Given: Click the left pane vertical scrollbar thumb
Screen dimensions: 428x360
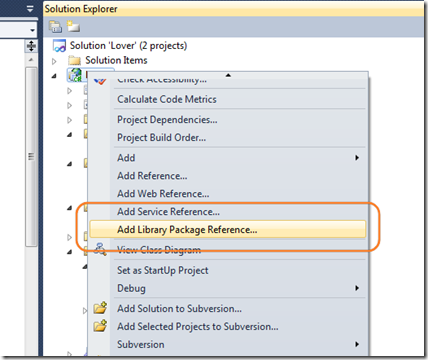Looking at the screenshot, I should [31, 157].
